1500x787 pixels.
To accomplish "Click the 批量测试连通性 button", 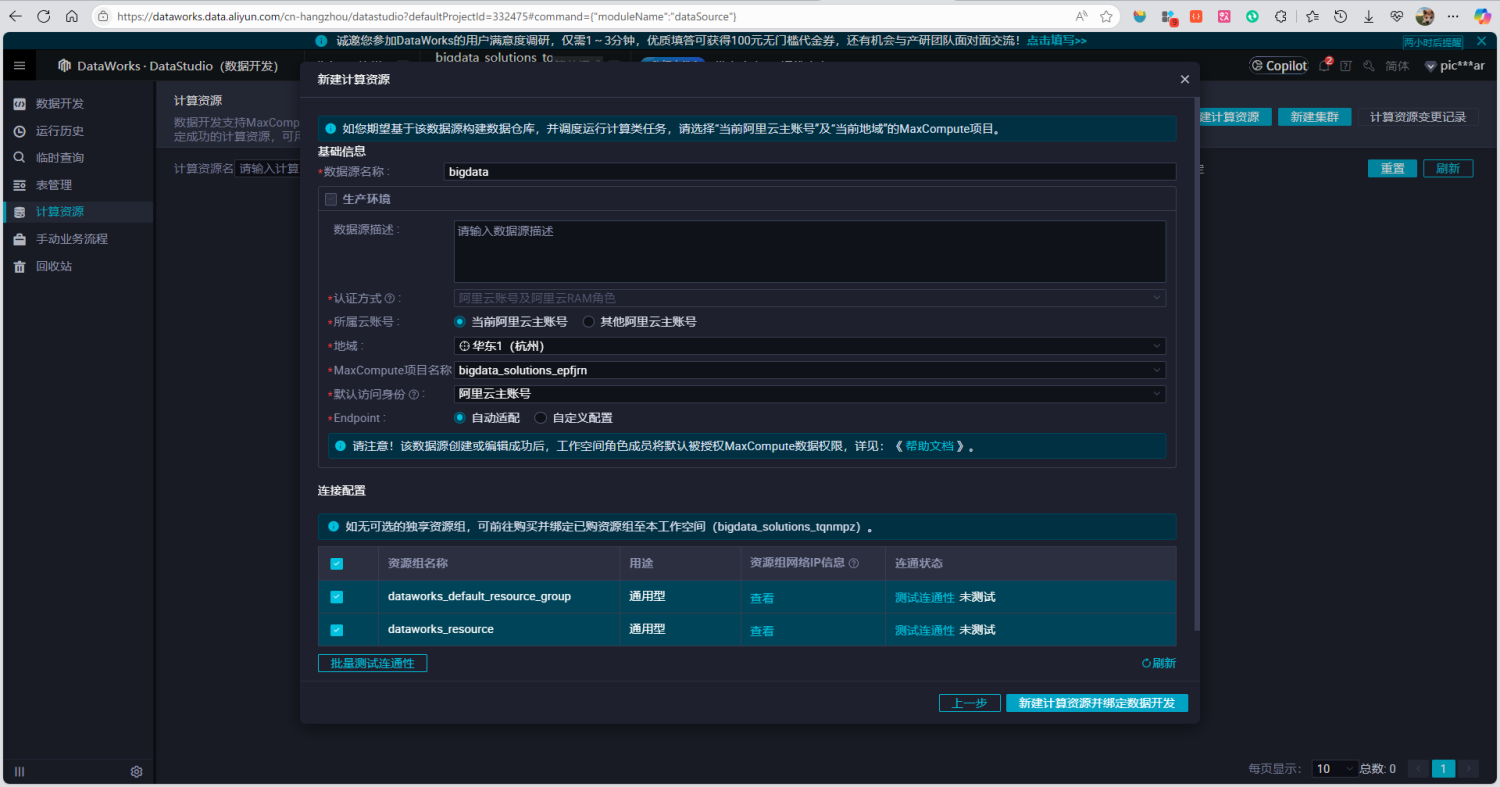I will 372,662.
